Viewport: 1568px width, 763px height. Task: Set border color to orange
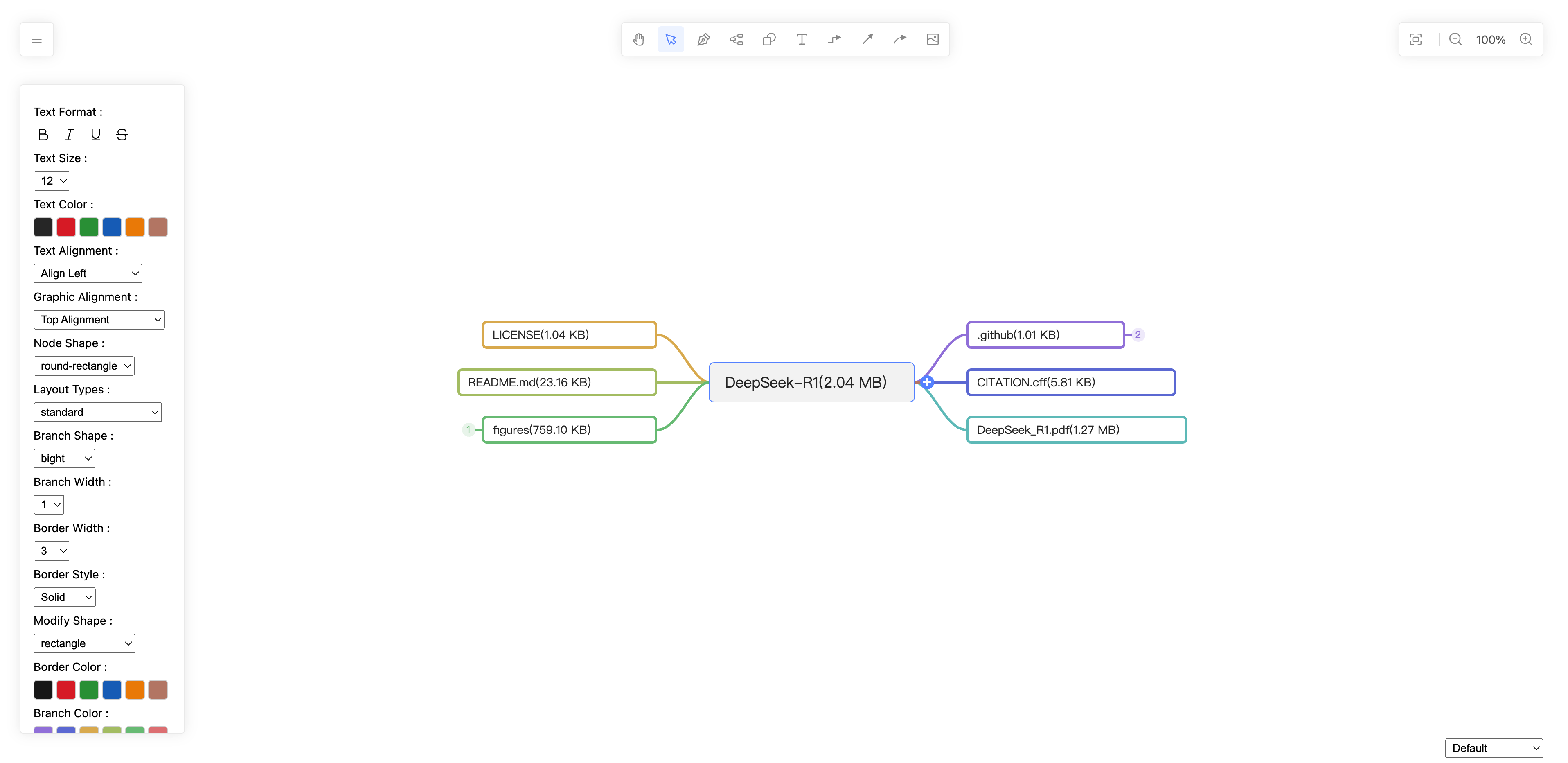click(x=135, y=690)
